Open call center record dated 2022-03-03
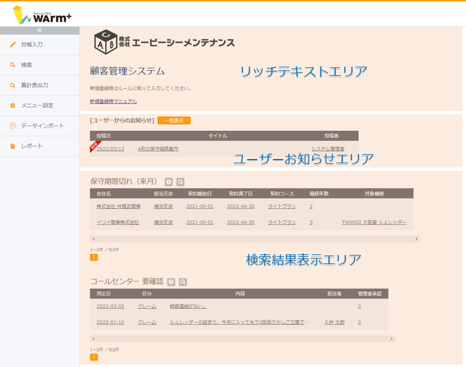 (x=110, y=306)
